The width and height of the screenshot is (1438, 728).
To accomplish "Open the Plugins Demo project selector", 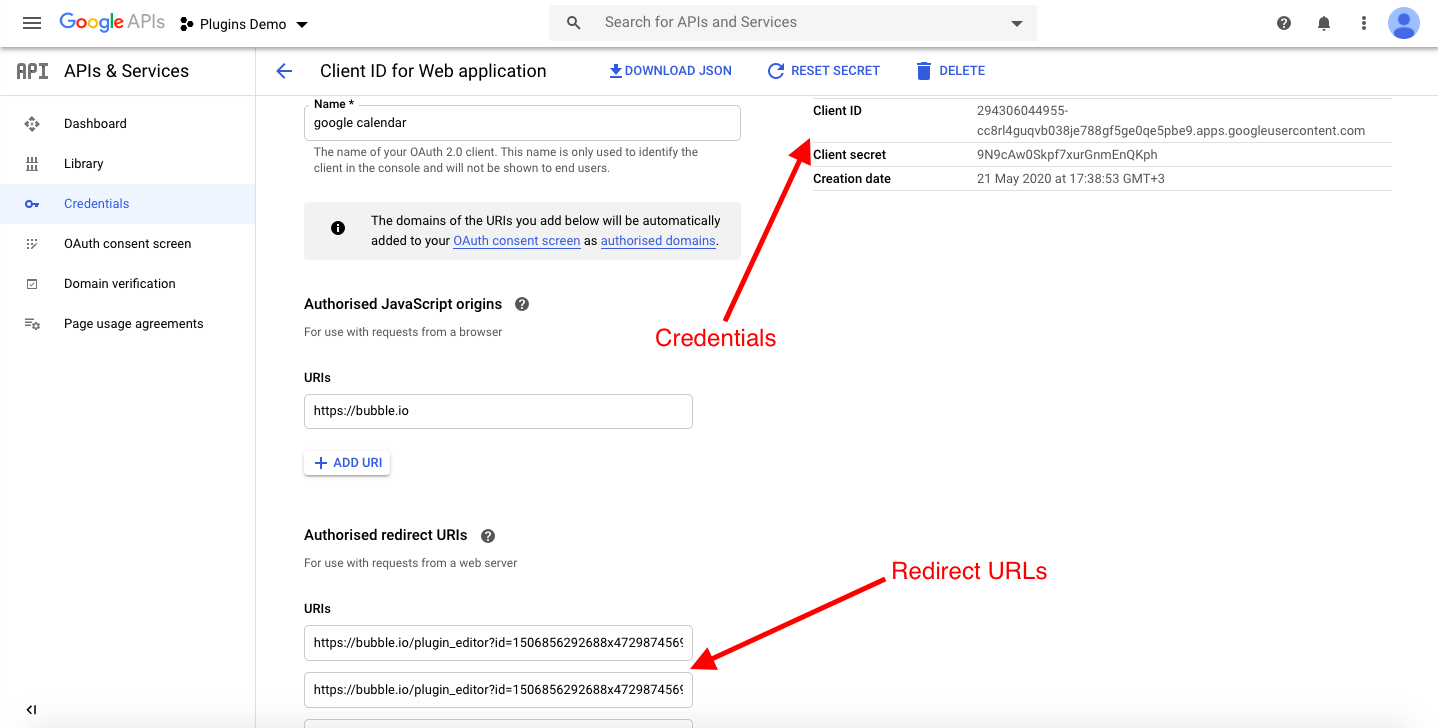I will tap(245, 24).
